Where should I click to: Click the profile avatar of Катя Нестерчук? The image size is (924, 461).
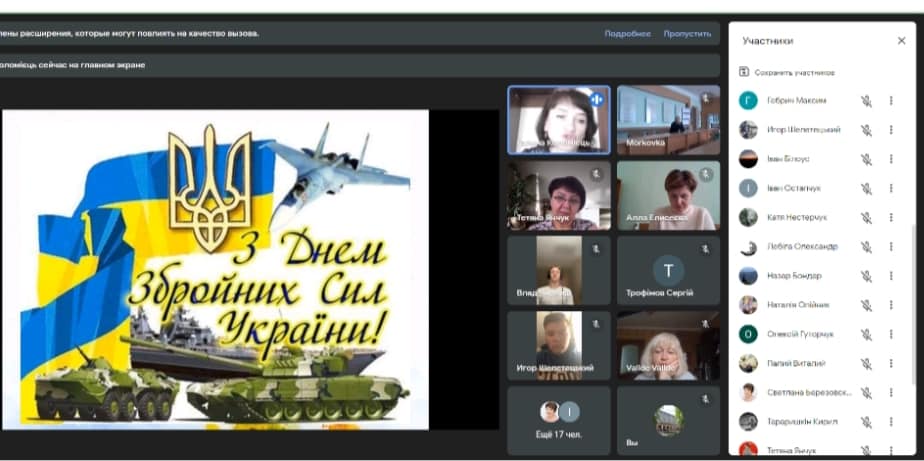748,218
